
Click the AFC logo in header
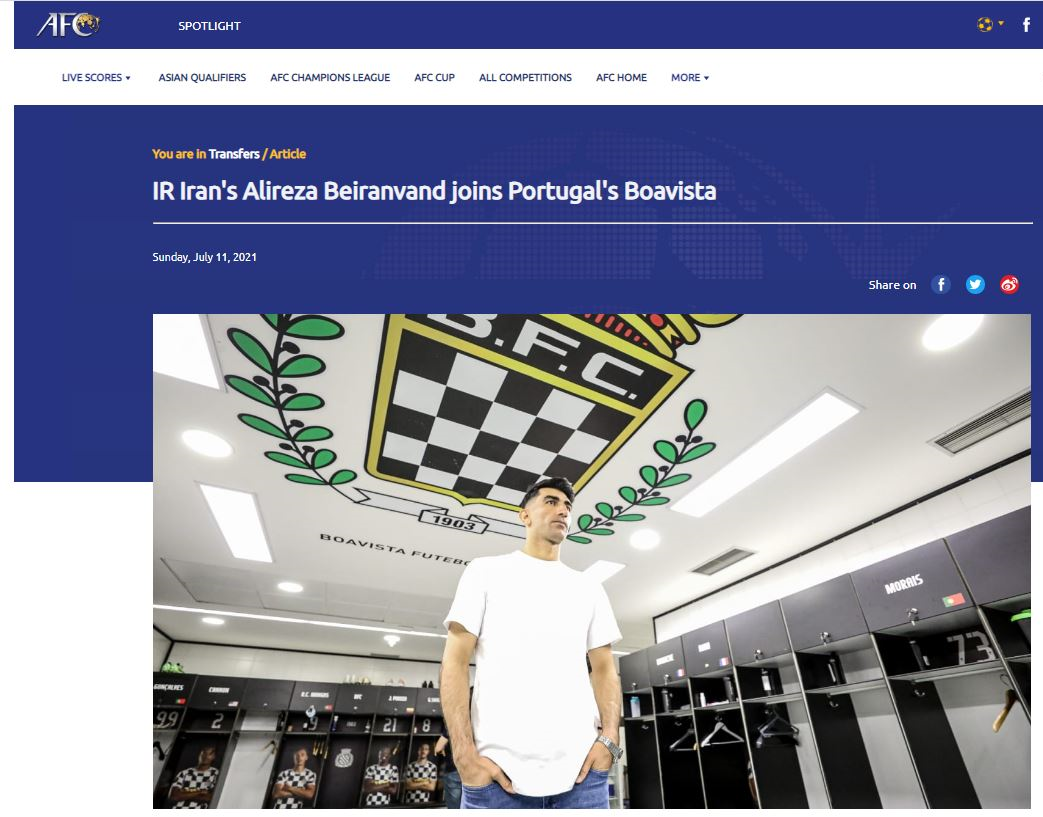tap(68, 25)
